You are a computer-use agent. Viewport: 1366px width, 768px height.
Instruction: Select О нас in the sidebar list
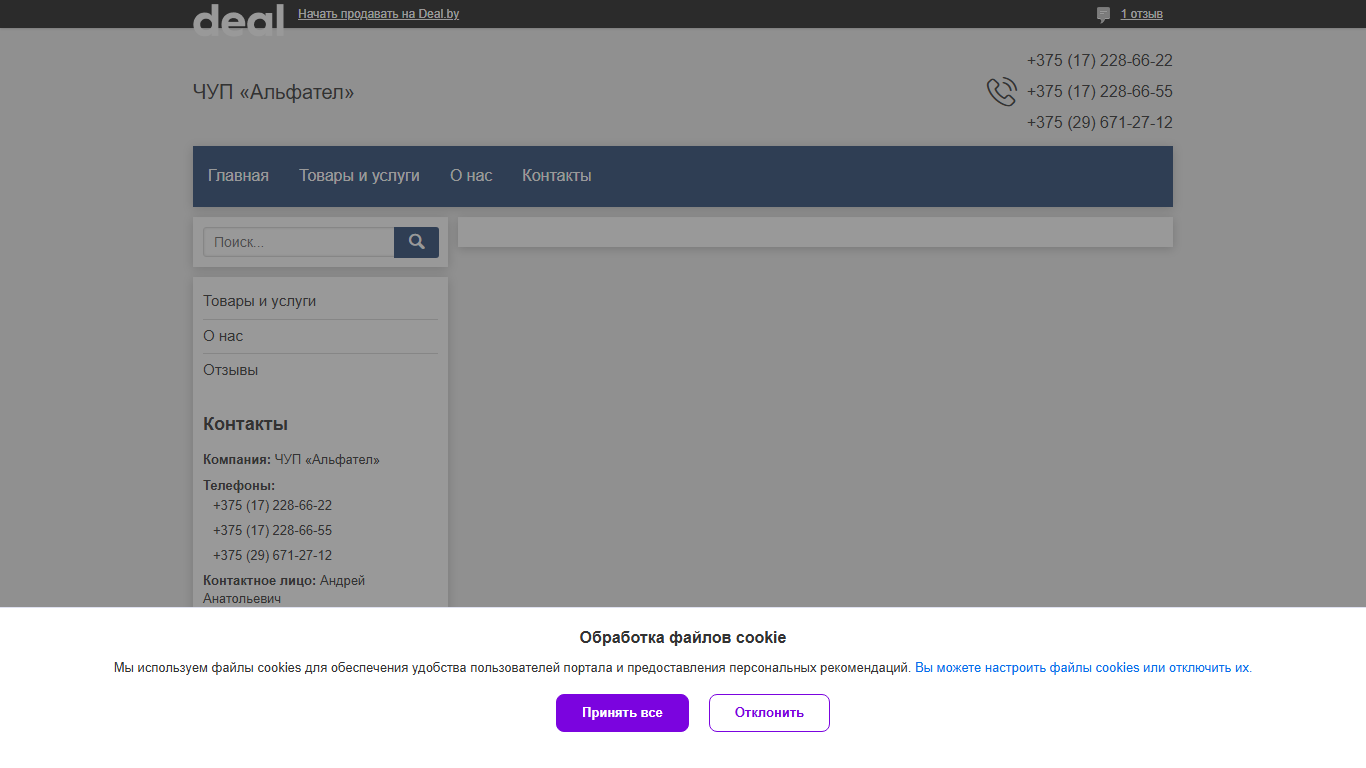[x=223, y=336]
